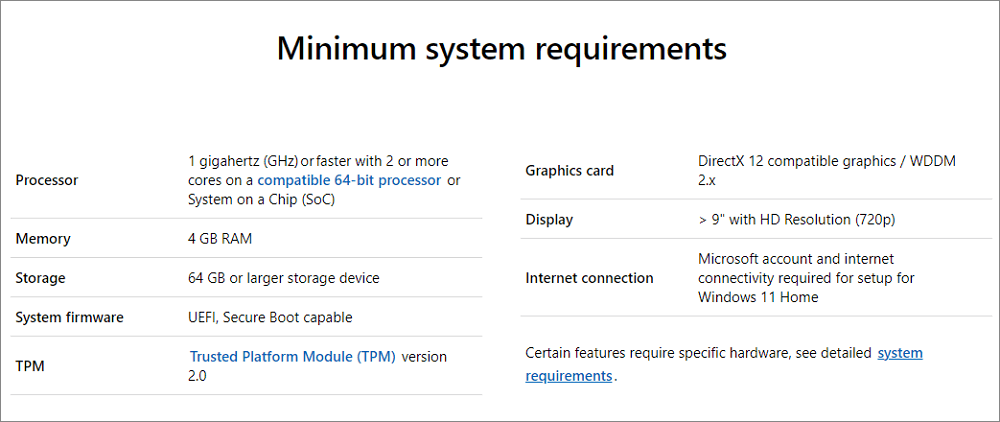
Task: Click the Certain features require hardware note
Action: 698,353
